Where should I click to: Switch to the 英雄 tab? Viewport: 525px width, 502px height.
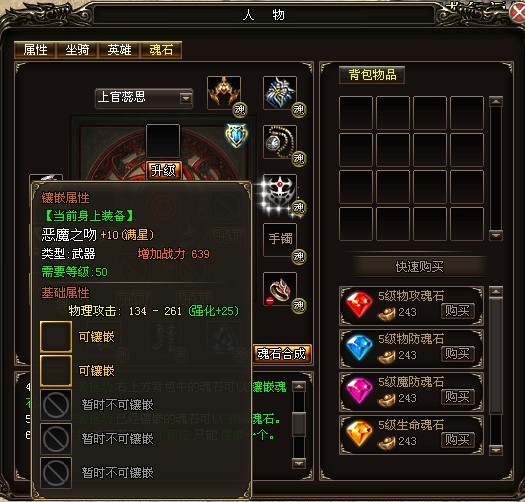[x=119, y=50]
